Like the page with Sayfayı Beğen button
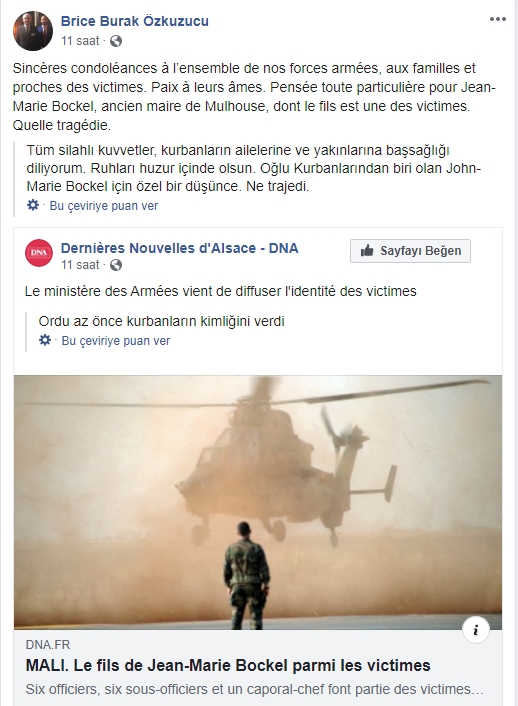The image size is (518, 706). pos(410,251)
